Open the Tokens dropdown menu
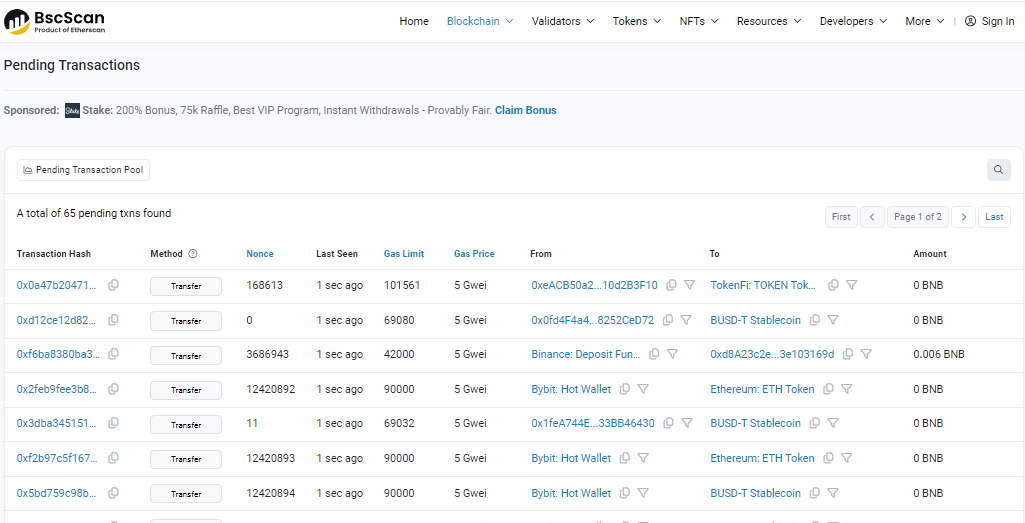This screenshot has width=1025, height=523. pyautogui.click(x=636, y=21)
